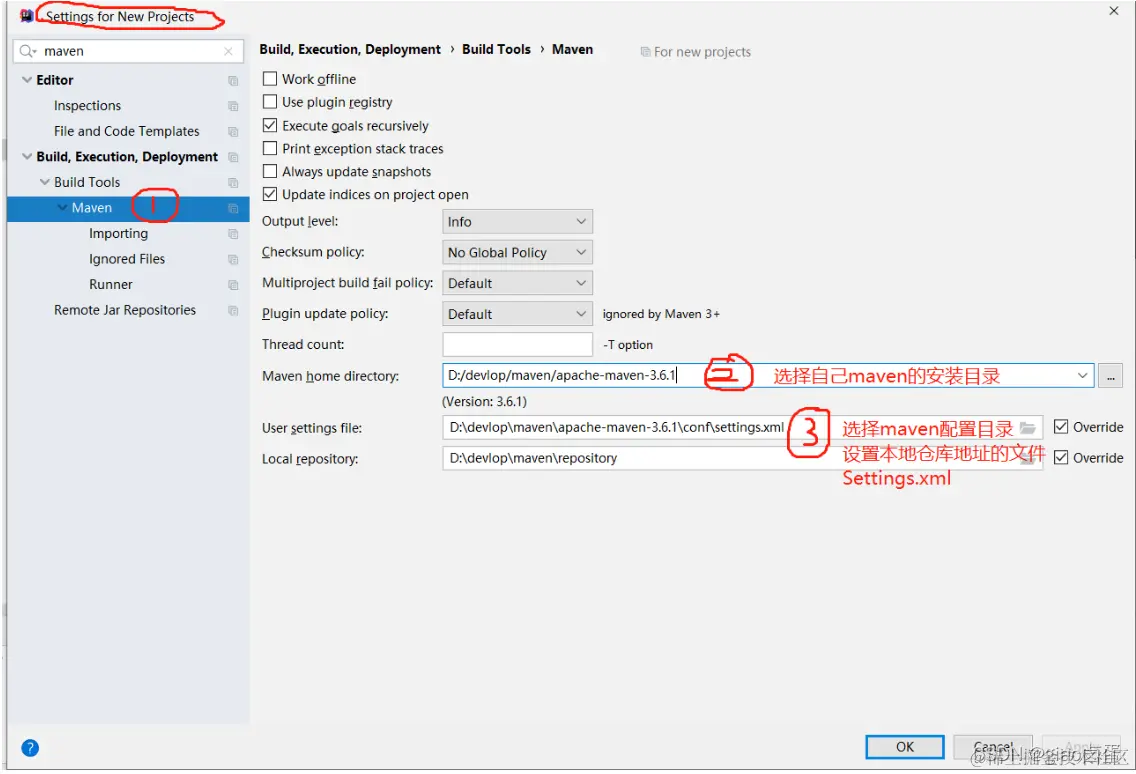Click the project-level icon beside Ignored Files
This screenshot has height=774, width=1136.
tap(233, 259)
